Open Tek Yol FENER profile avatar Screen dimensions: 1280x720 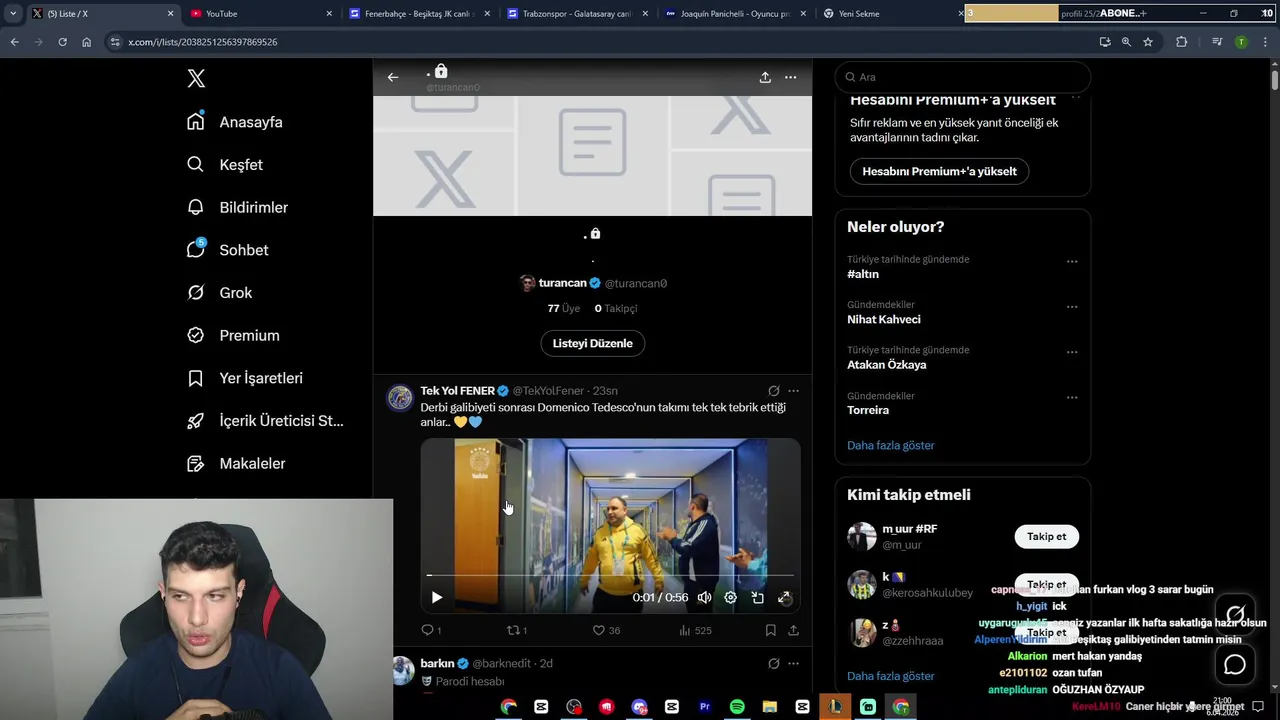400,398
